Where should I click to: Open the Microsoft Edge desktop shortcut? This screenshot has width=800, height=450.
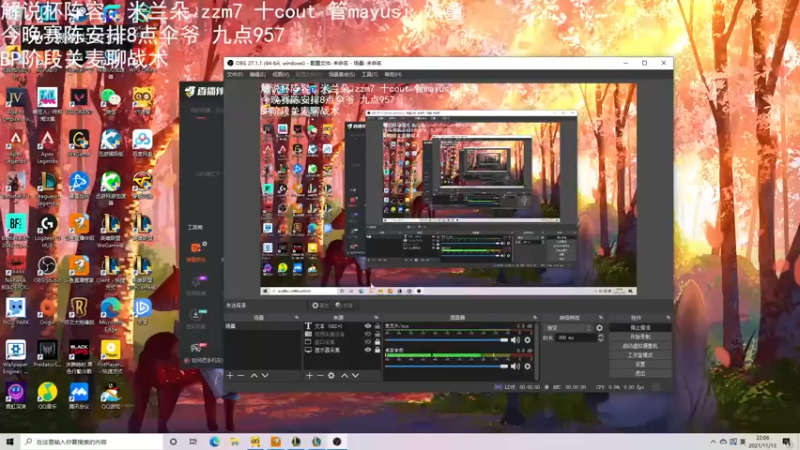[110, 312]
